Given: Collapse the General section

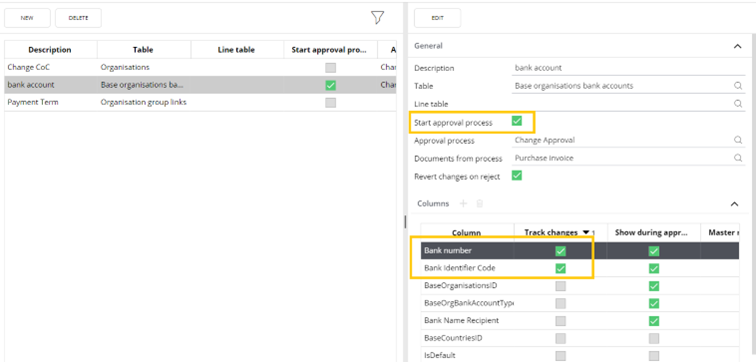Looking at the screenshot, I should (737, 46).
